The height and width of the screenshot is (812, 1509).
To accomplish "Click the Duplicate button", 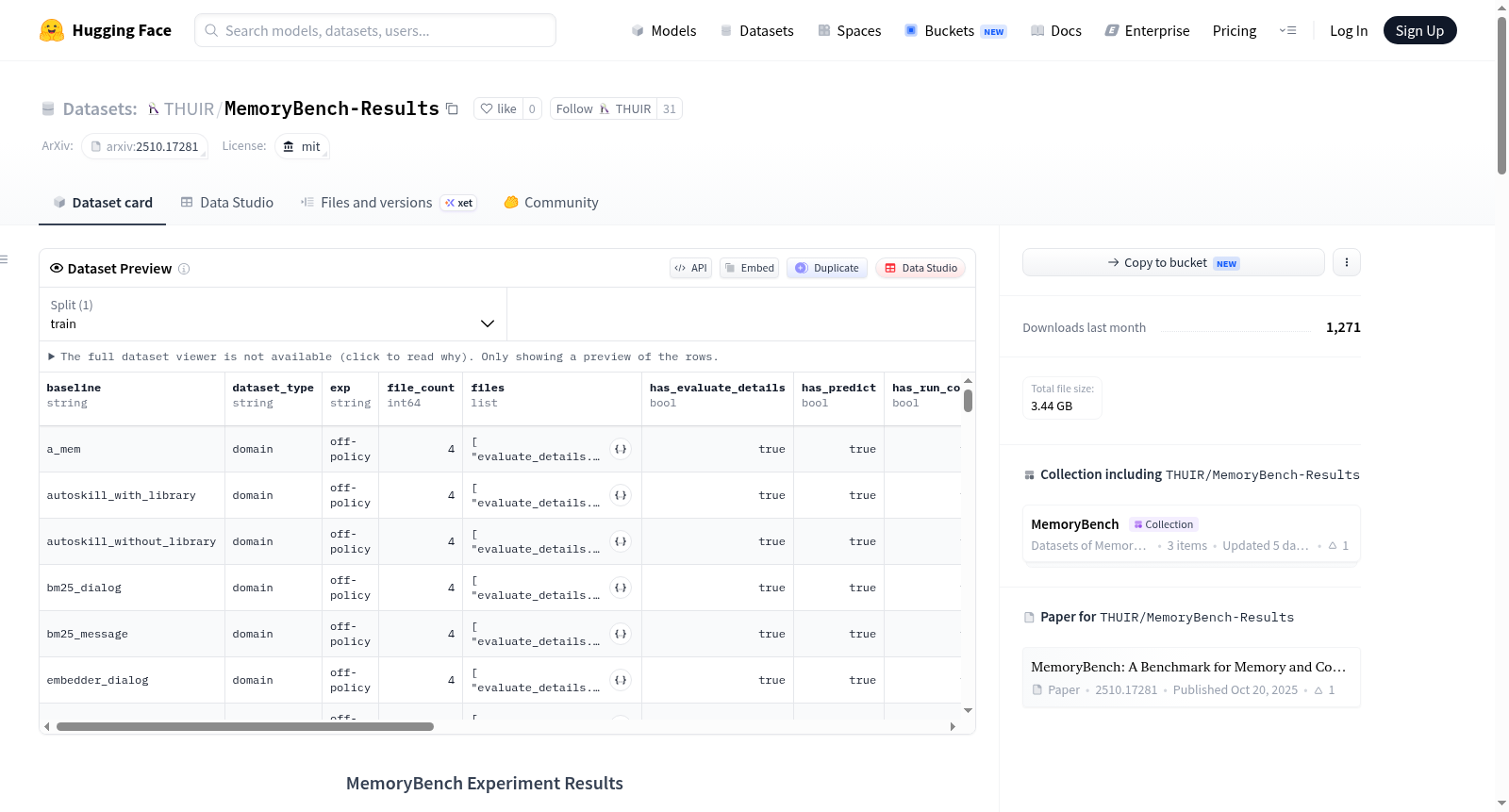I will tap(827, 268).
